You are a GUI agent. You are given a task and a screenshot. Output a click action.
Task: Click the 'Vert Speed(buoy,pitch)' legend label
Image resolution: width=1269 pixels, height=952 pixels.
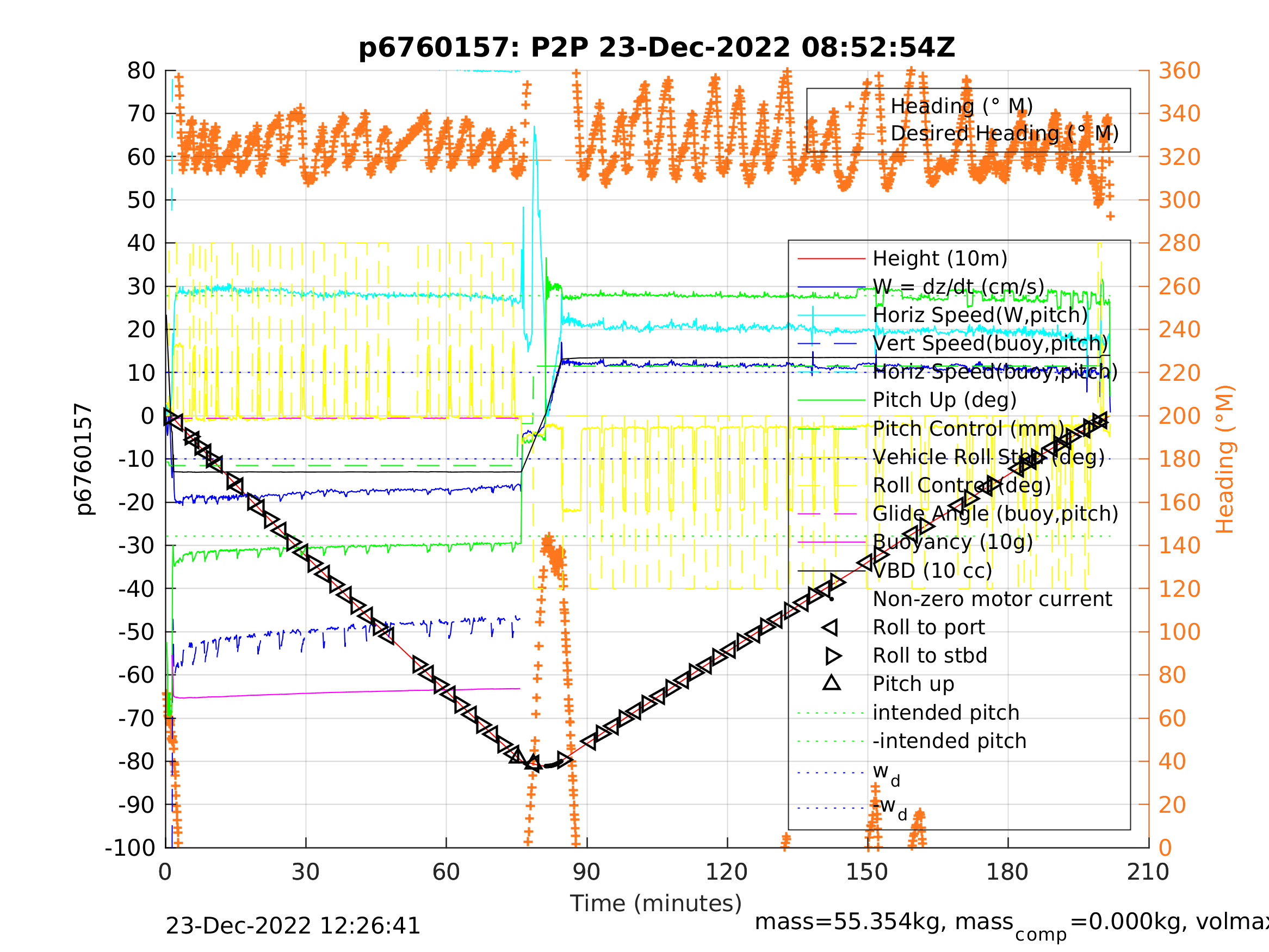(x=990, y=344)
